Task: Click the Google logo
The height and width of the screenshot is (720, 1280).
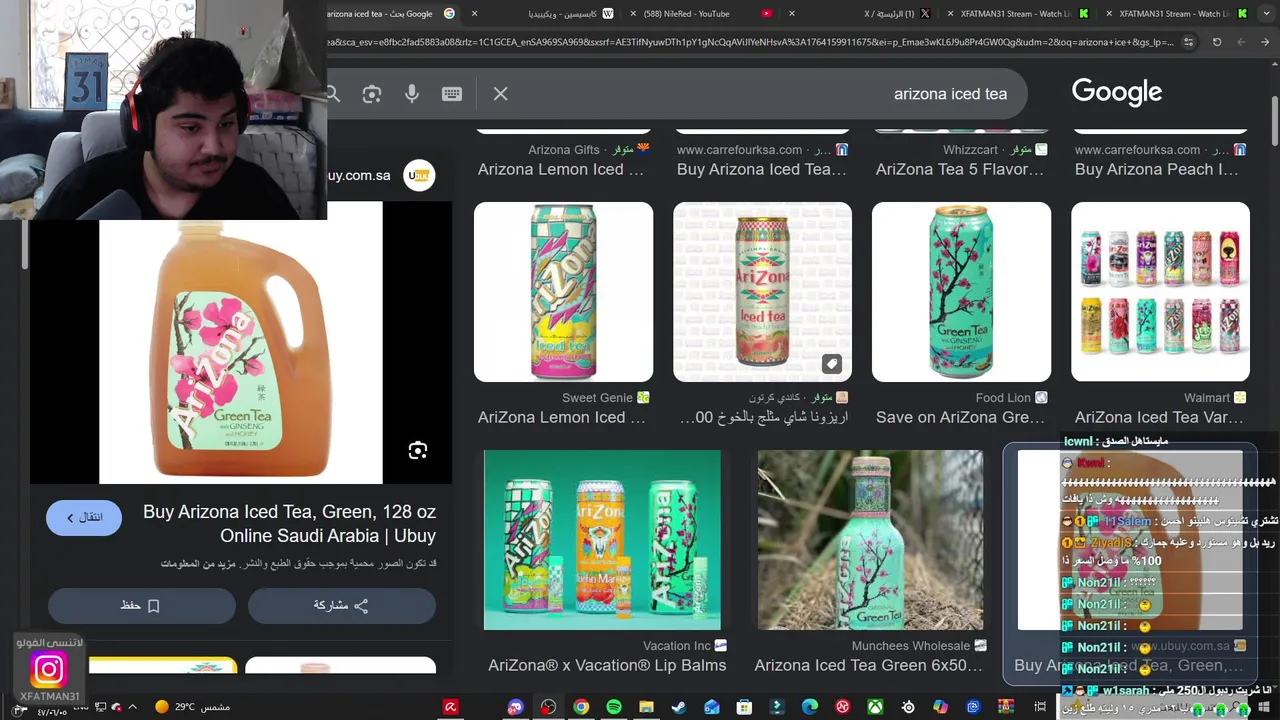Action: pyautogui.click(x=1117, y=92)
